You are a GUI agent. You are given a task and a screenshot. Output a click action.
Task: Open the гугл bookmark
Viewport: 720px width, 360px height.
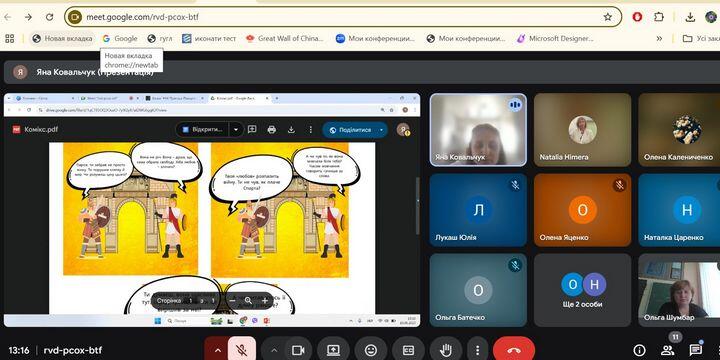pyautogui.click(x=160, y=39)
